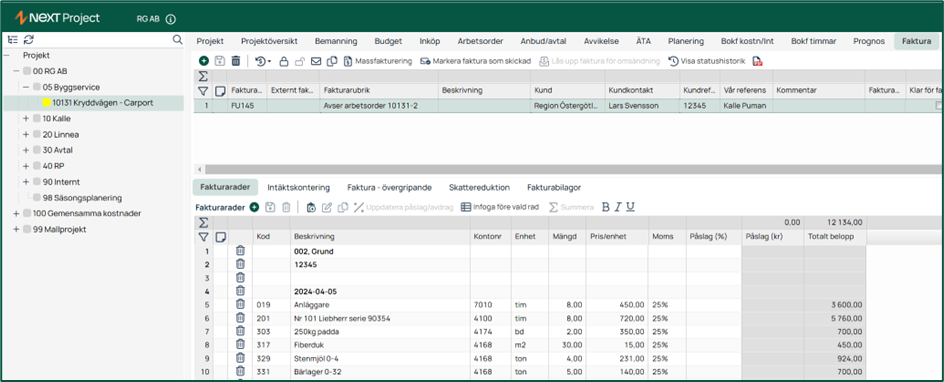Click the sigma sum icon in invoice grid

[x=203, y=76]
